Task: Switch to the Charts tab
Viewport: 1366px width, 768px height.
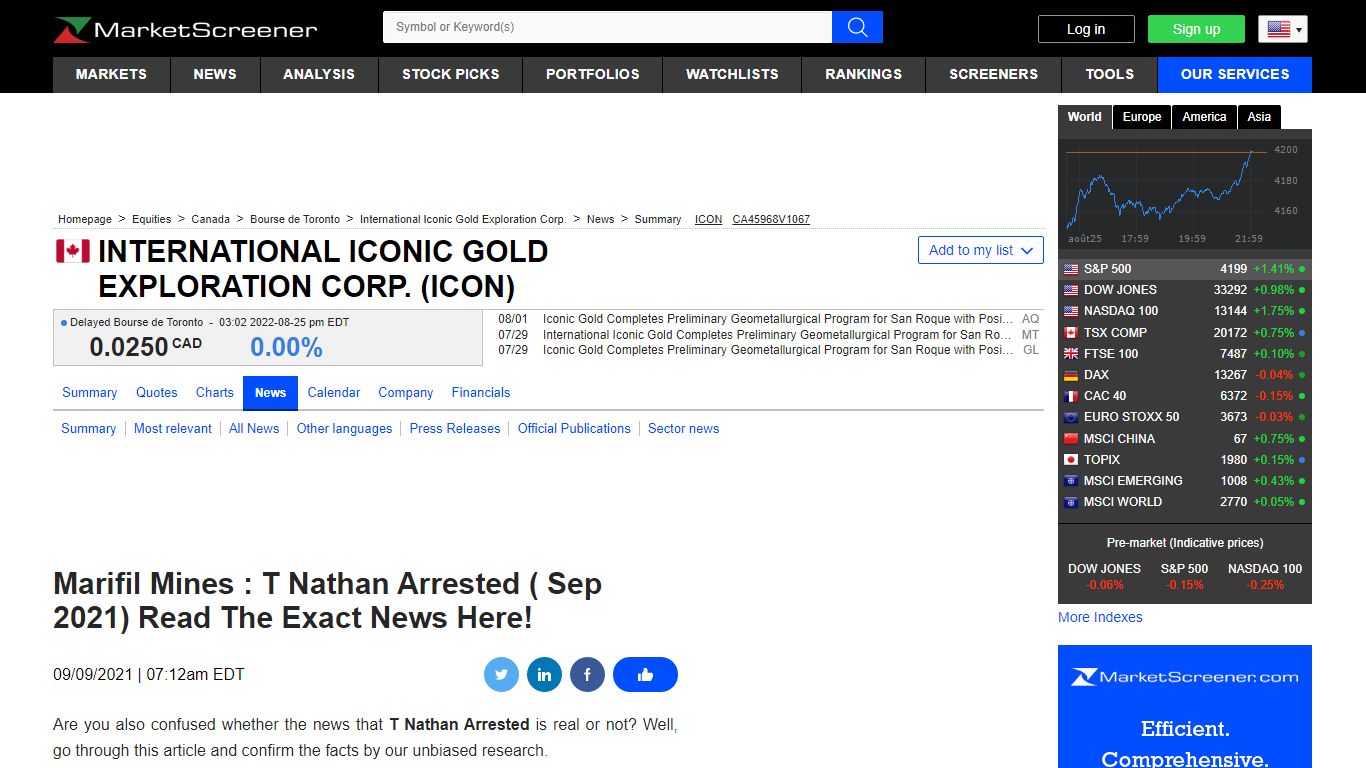Action: click(215, 393)
